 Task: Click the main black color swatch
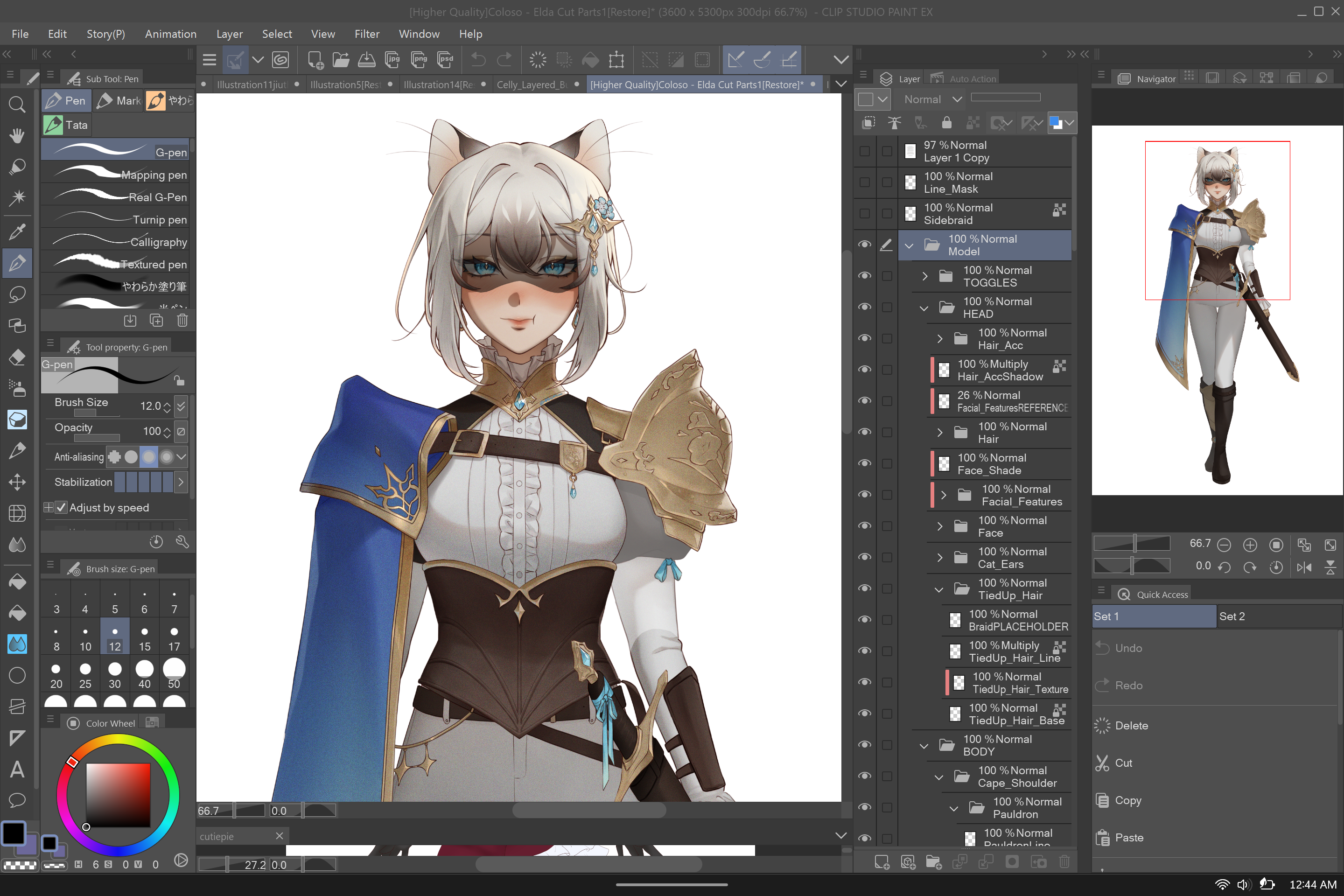pyautogui.click(x=14, y=833)
